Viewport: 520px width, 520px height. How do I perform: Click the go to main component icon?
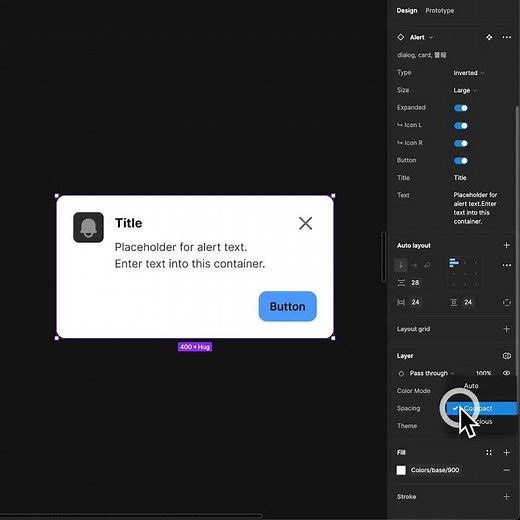point(489,37)
